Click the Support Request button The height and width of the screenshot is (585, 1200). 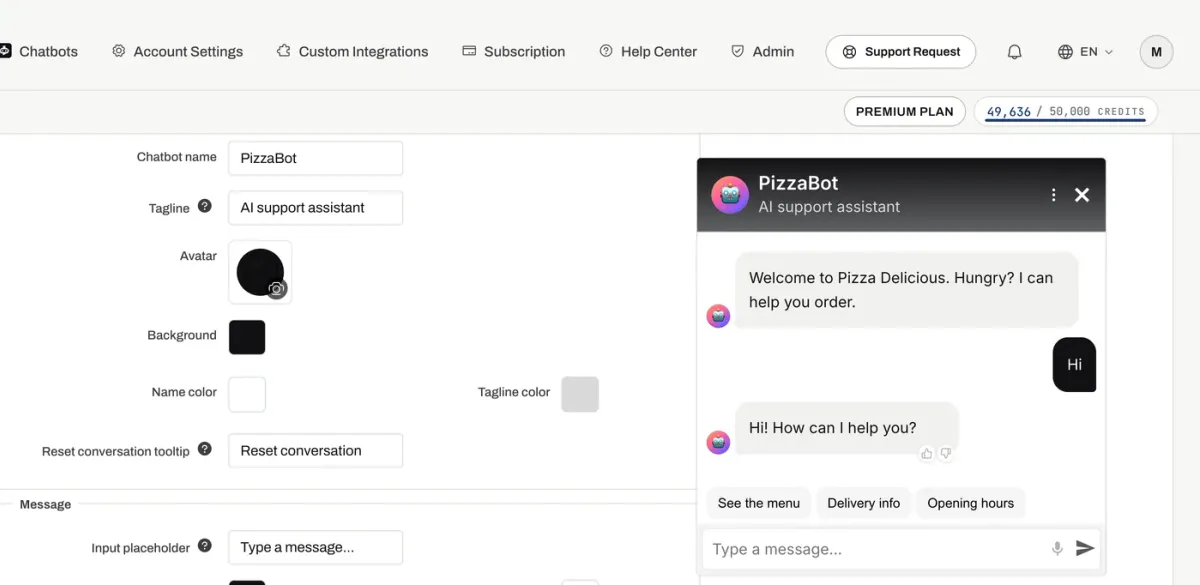point(900,52)
